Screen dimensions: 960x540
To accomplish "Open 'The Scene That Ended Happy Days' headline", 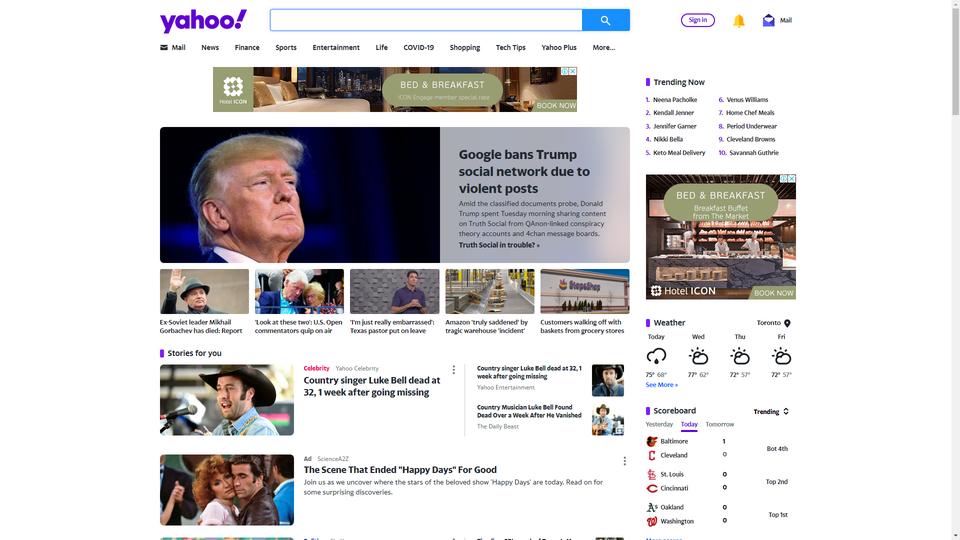I will tap(400, 470).
